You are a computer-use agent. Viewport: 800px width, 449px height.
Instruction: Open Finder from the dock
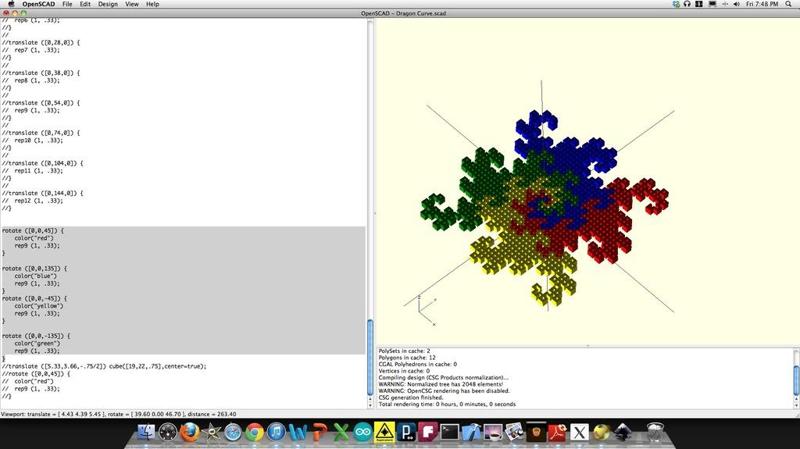pyautogui.click(x=146, y=433)
